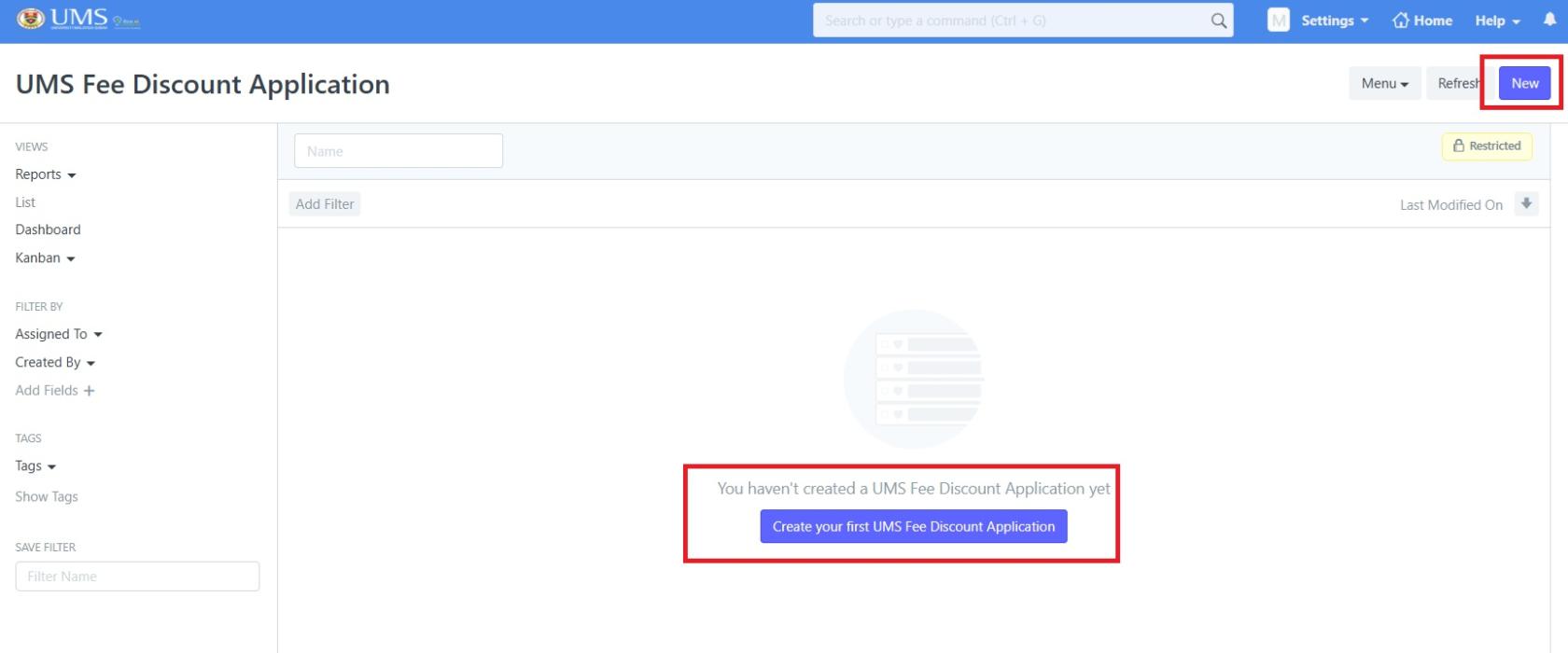Expand the Kanban view dropdown
1568x653 pixels.
44,258
